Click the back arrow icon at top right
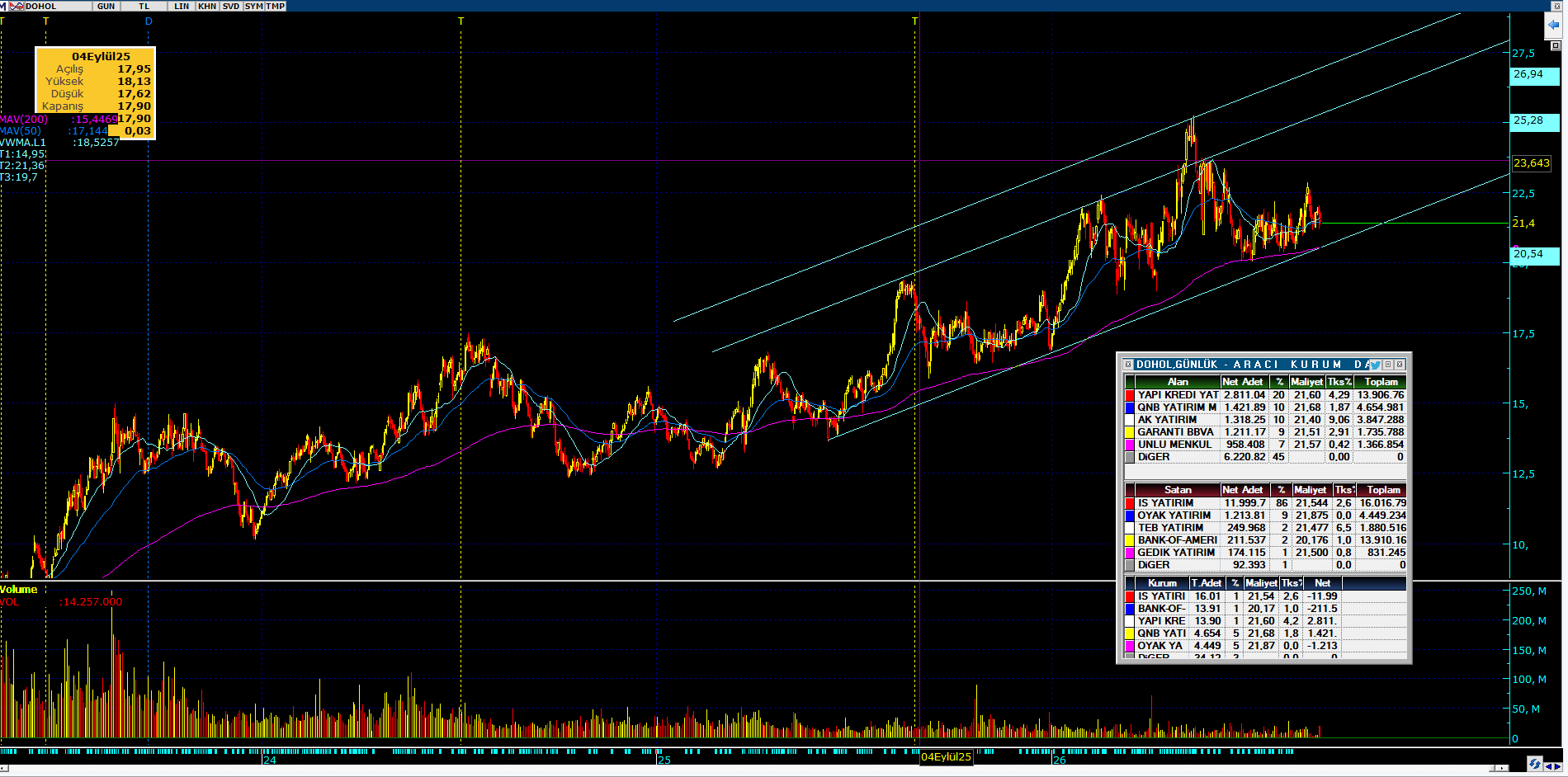Viewport: 1568px width, 777px height. (1554, 26)
